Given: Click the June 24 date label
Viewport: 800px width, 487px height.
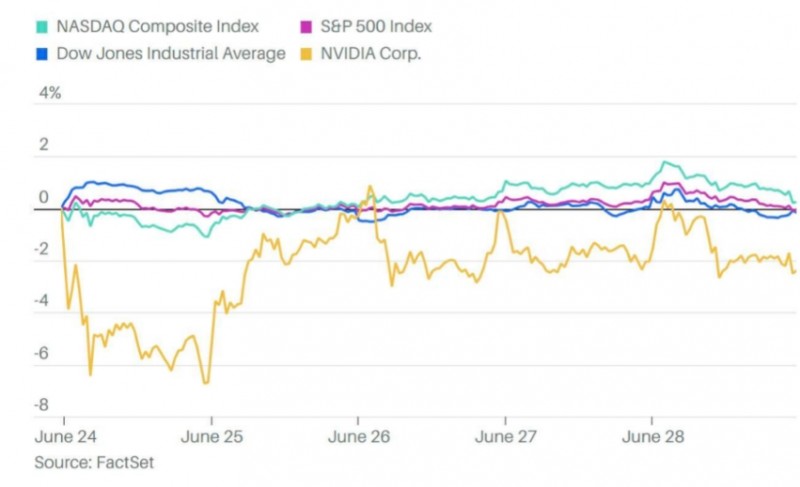Looking at the screenshot, I should pyautogui.click(x=65, y=437).
